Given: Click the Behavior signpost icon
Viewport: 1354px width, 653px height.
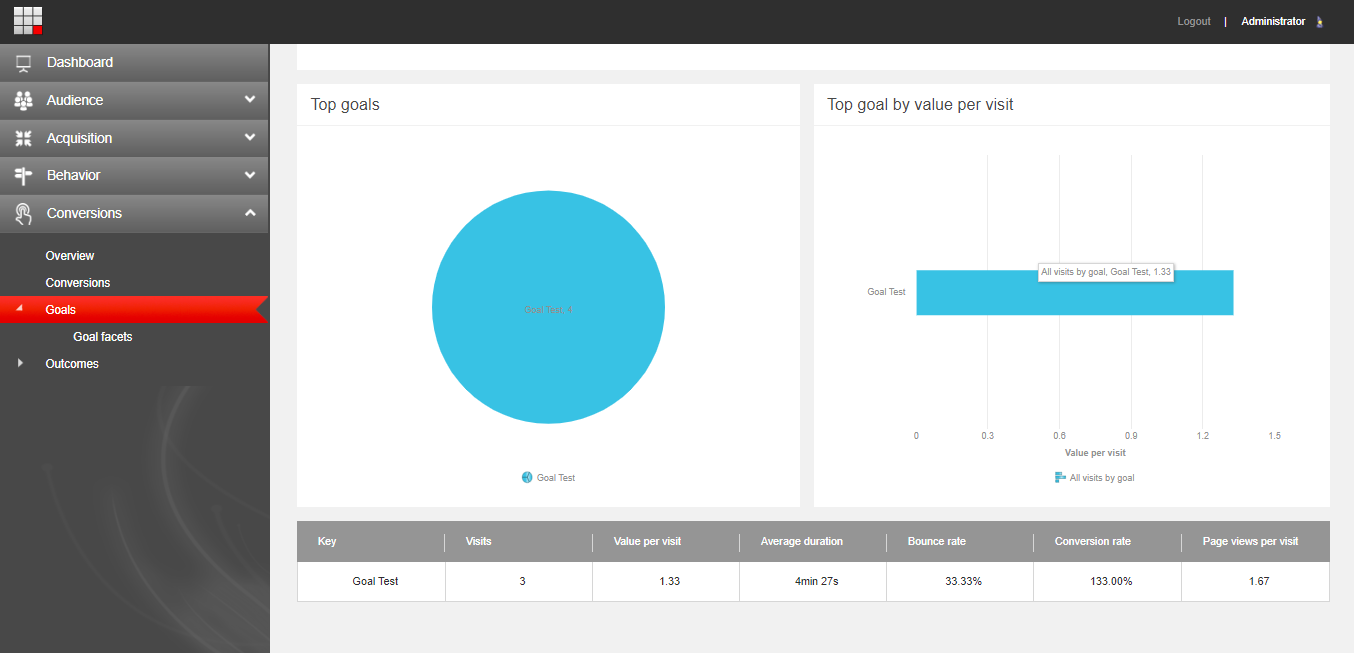Looking at the screenshot, I should point(24,176).
